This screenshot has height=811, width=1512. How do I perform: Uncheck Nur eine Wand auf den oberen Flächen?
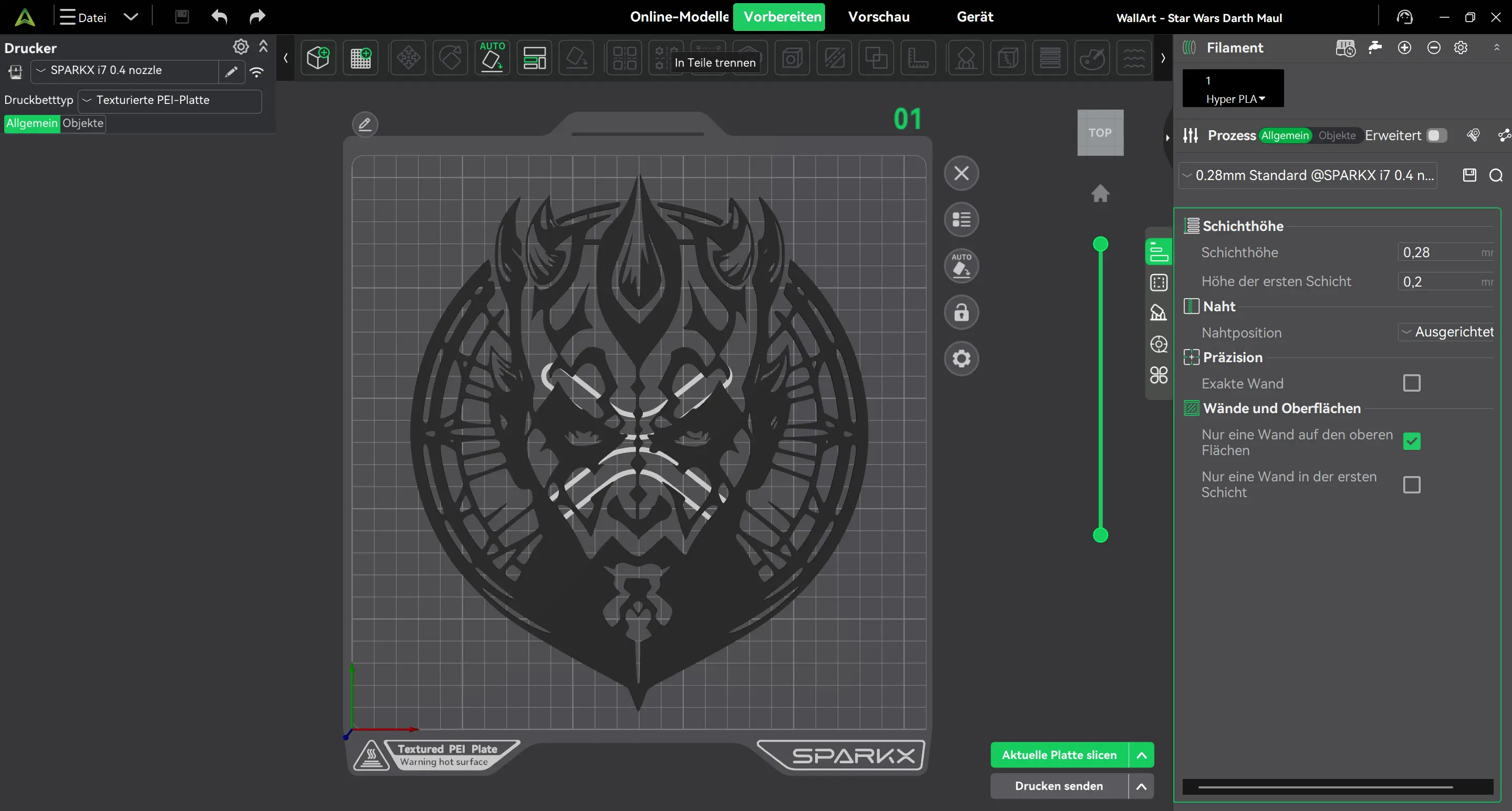(1412, 441)
